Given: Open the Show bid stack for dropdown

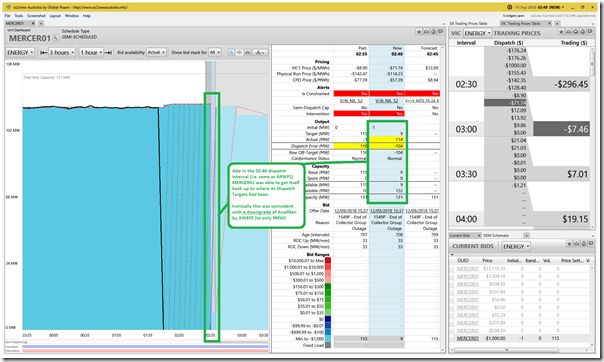Looking at the screenshot, I should [x=215, y=52].
